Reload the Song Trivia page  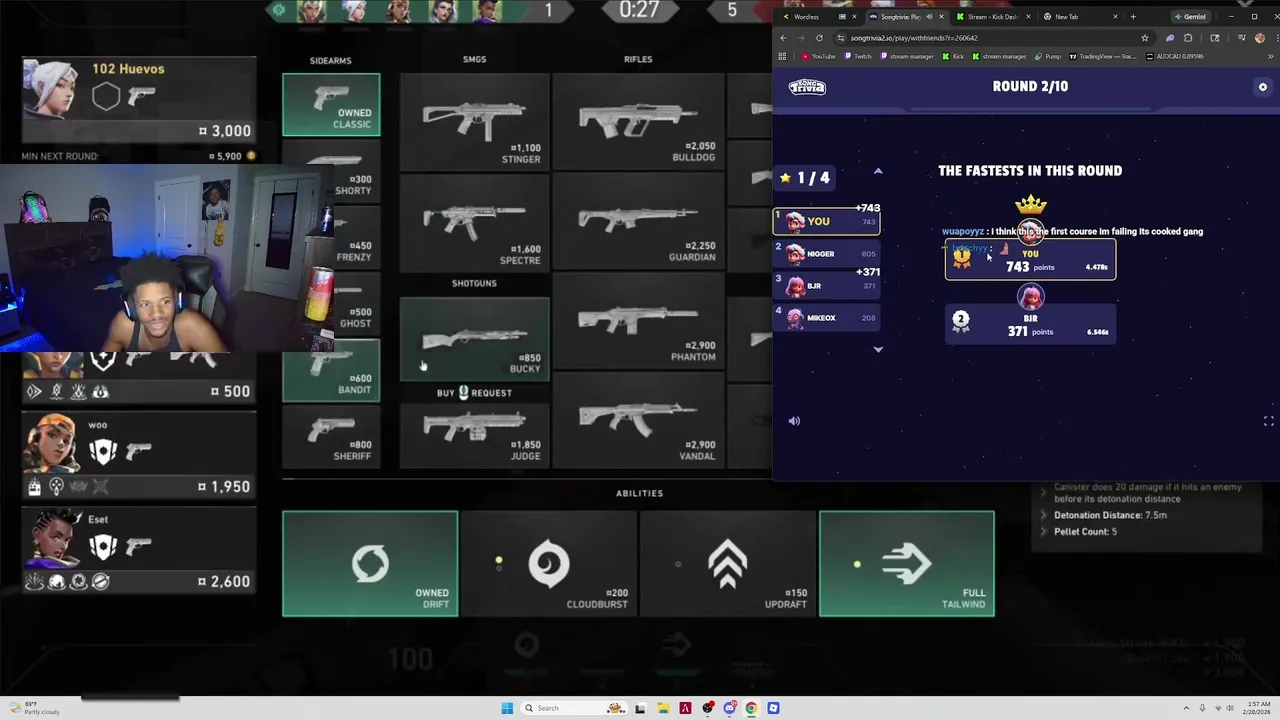tap(819, 38)
